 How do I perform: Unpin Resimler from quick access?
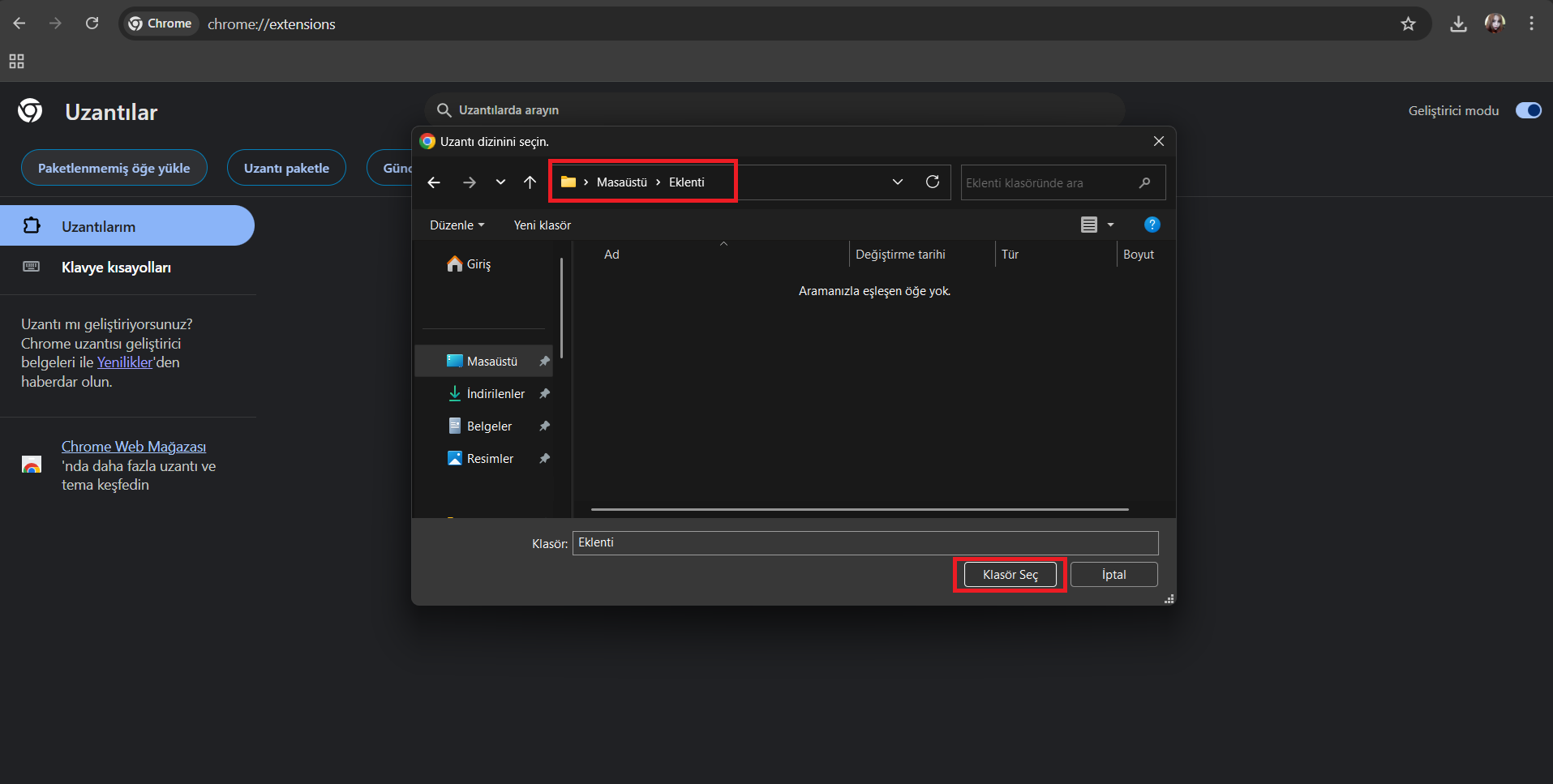point(544,458)
